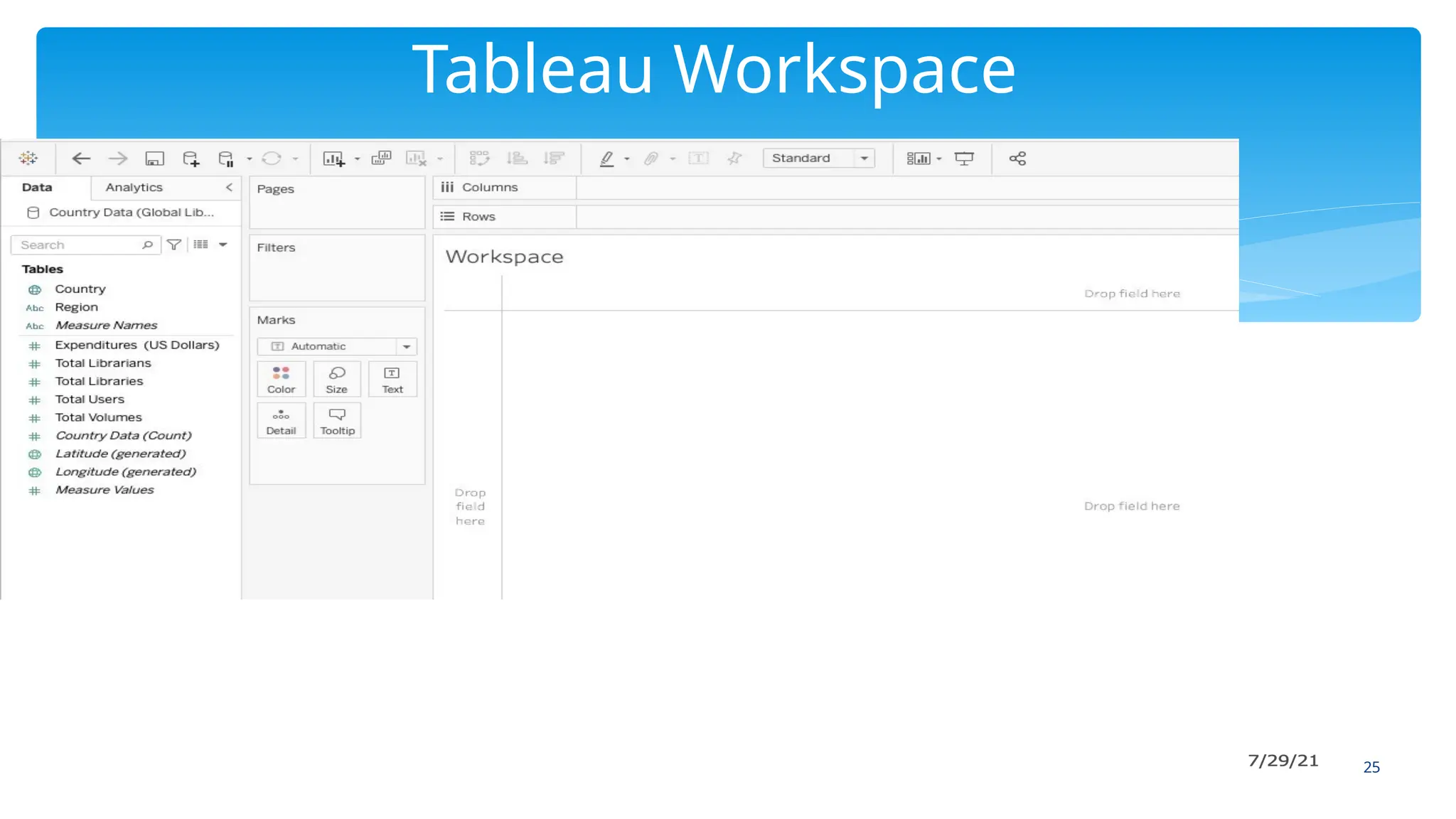This screenshot has width=1456, height=819.
Task: Click the filter fields funnel icon
Action: coord(174,245)
